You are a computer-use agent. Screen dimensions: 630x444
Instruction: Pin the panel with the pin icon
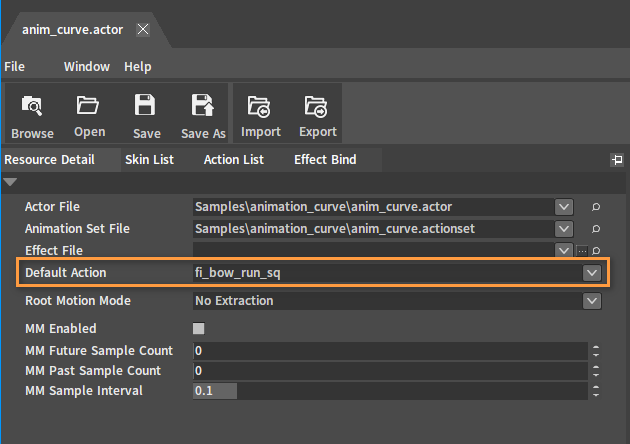coord(617,160)
